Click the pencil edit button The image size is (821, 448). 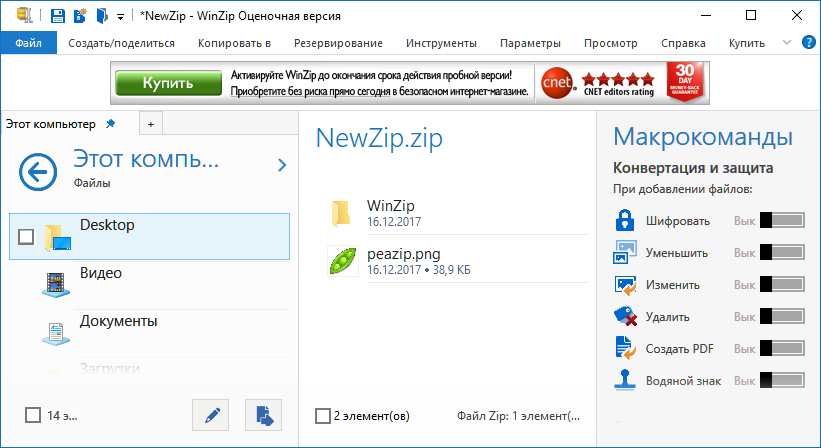pos(210,415)
